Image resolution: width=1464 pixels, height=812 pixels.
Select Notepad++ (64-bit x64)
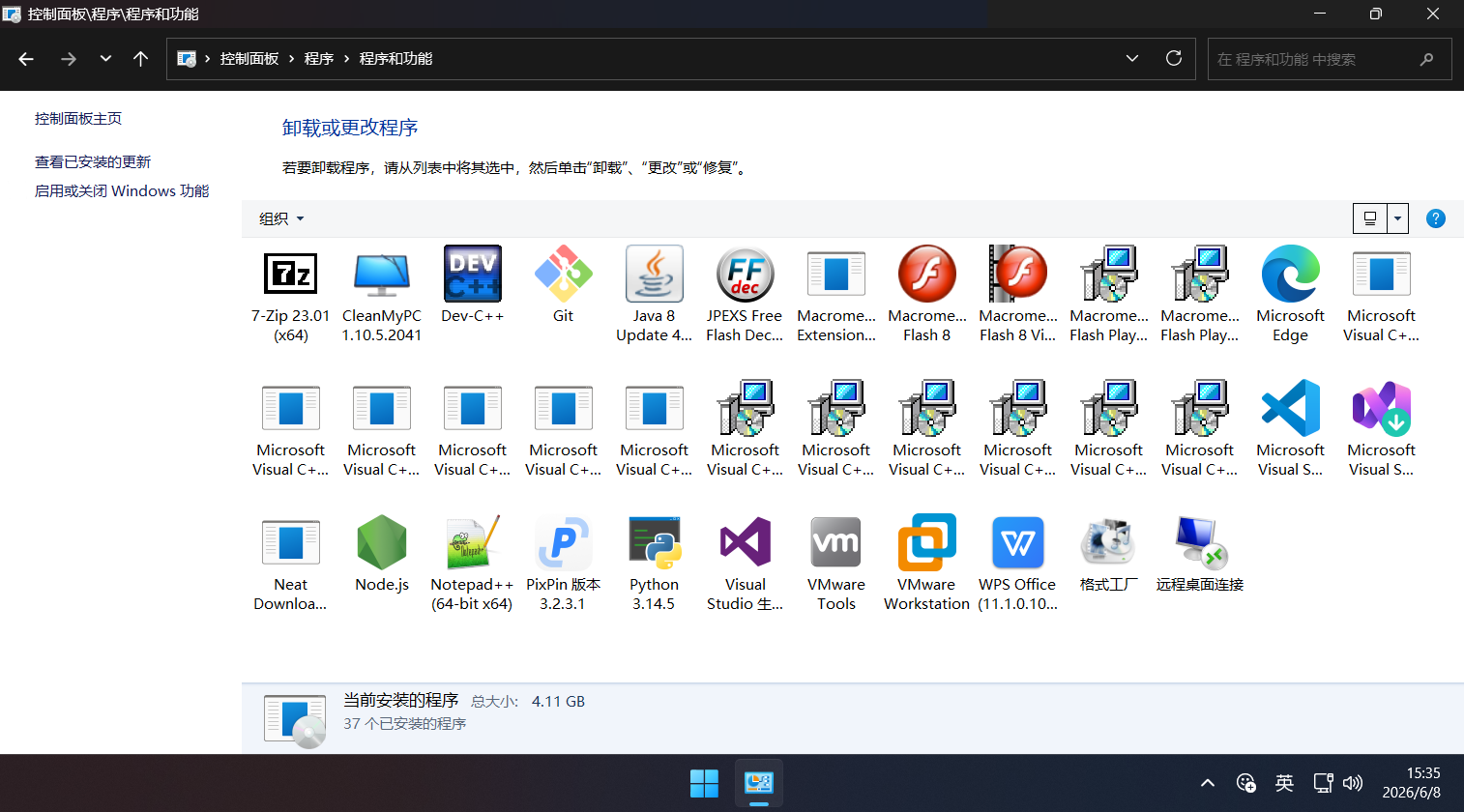473,563
